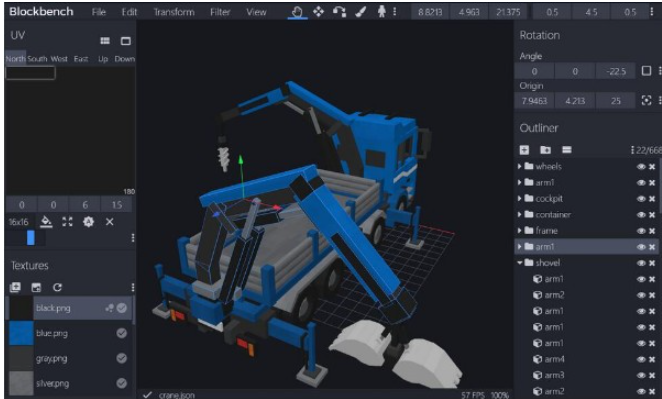Expand the wheels group
This screenshot has width=662, height=399.
tap(520, 166)
